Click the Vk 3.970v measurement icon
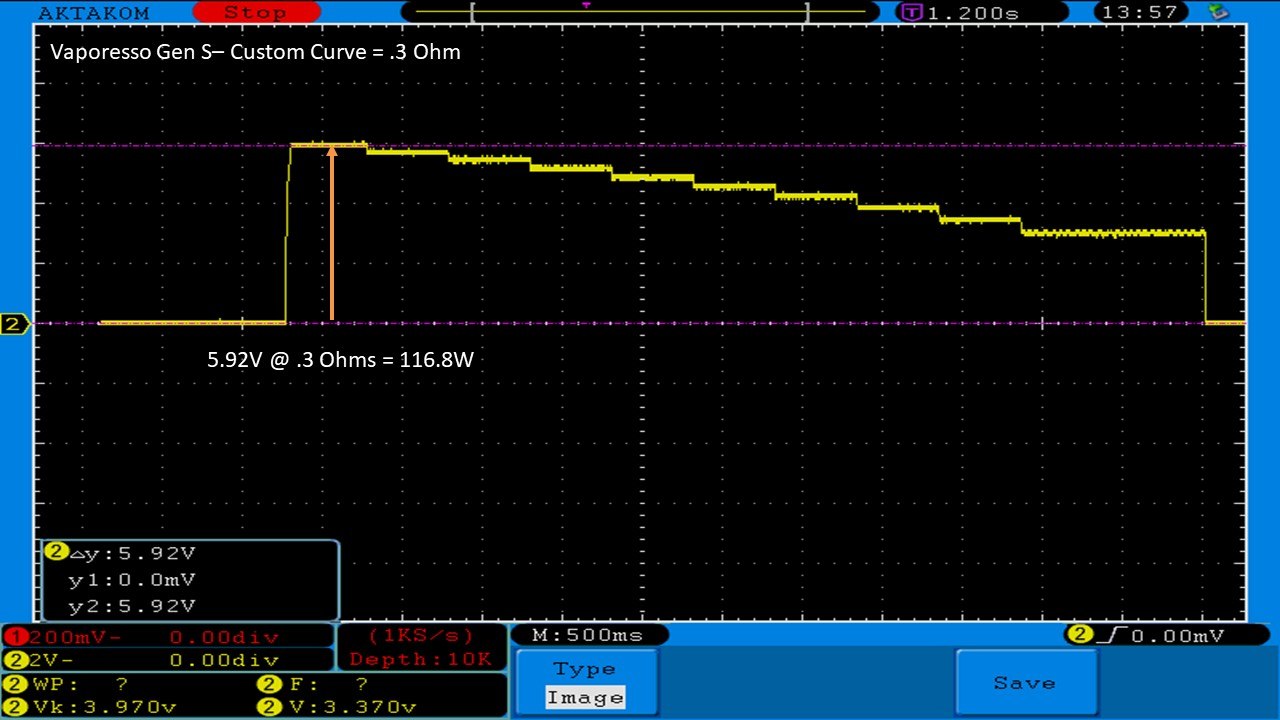 16,707
